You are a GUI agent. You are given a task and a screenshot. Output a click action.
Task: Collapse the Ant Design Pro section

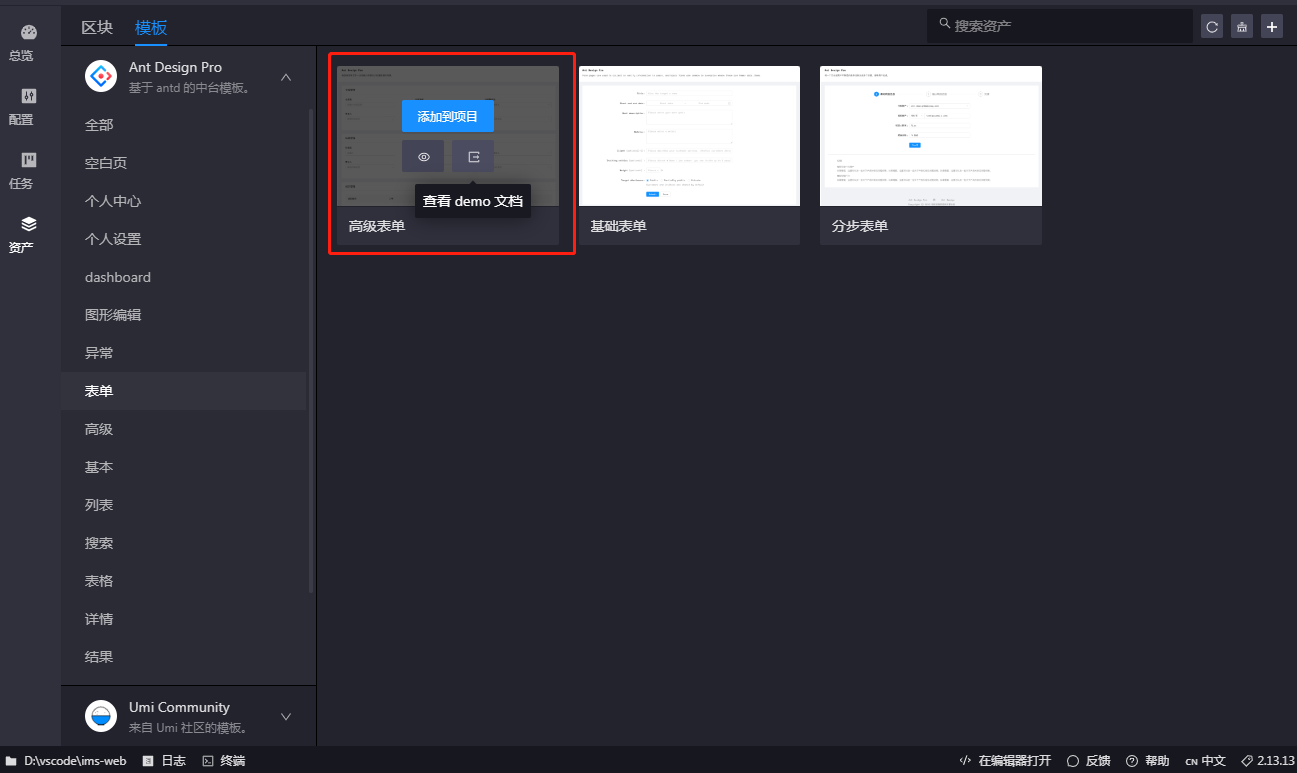point(286,77)
